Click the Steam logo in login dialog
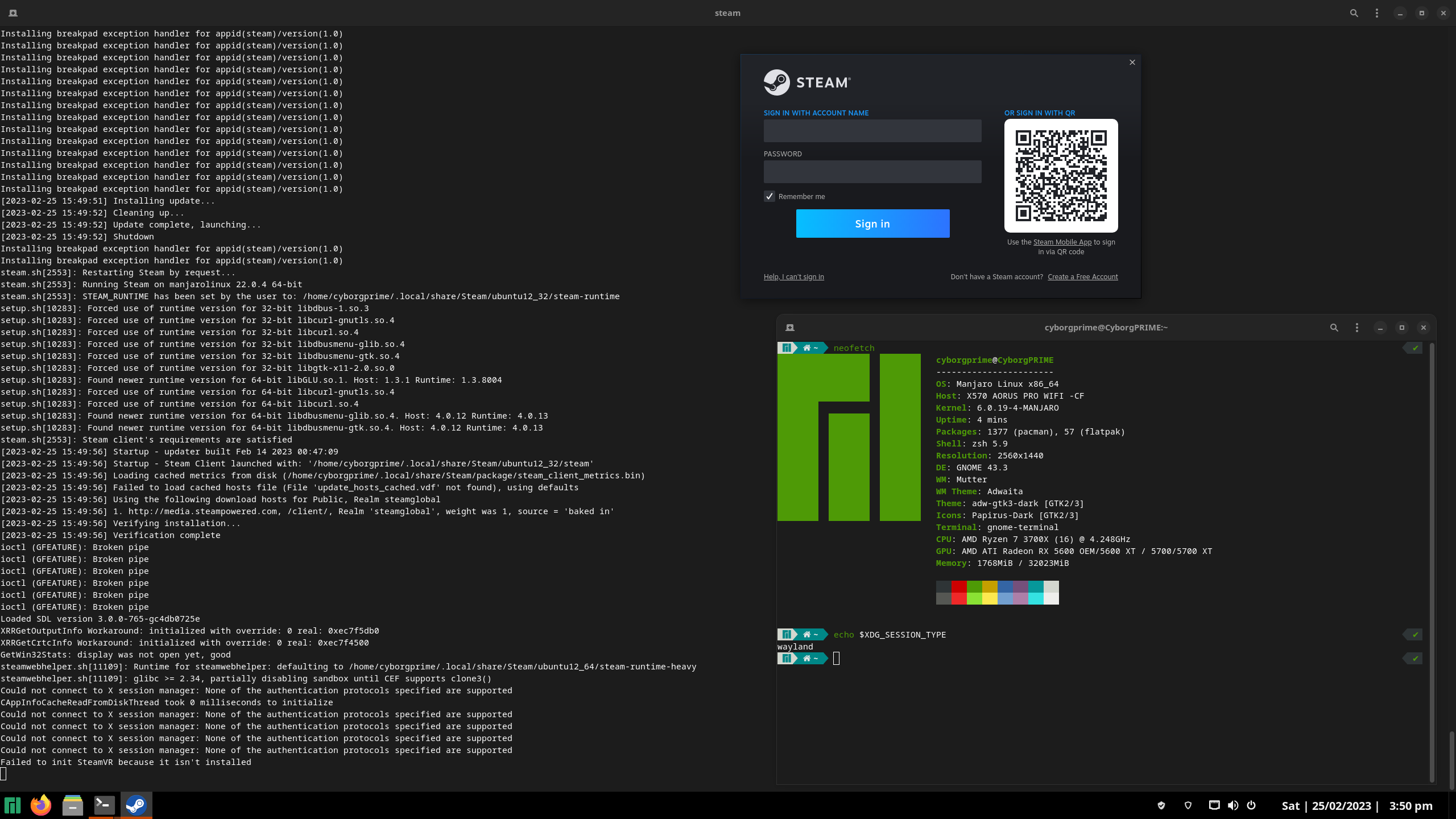 807,82
